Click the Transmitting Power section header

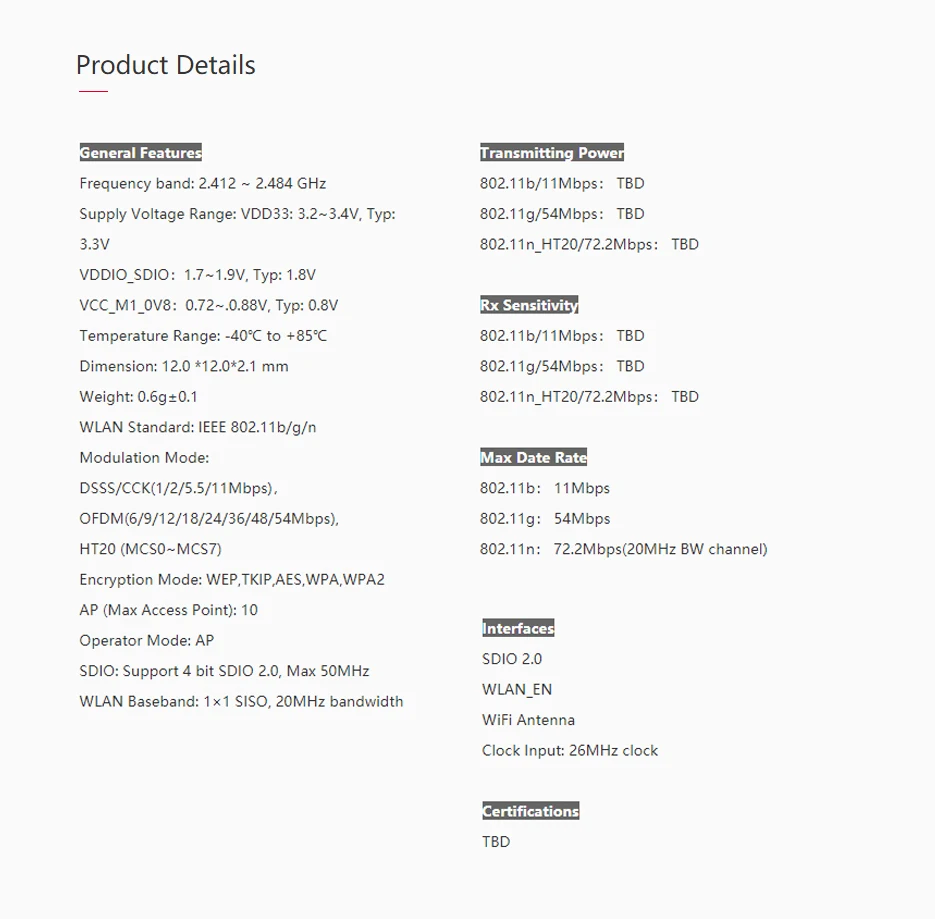click(x=552, y=153)
